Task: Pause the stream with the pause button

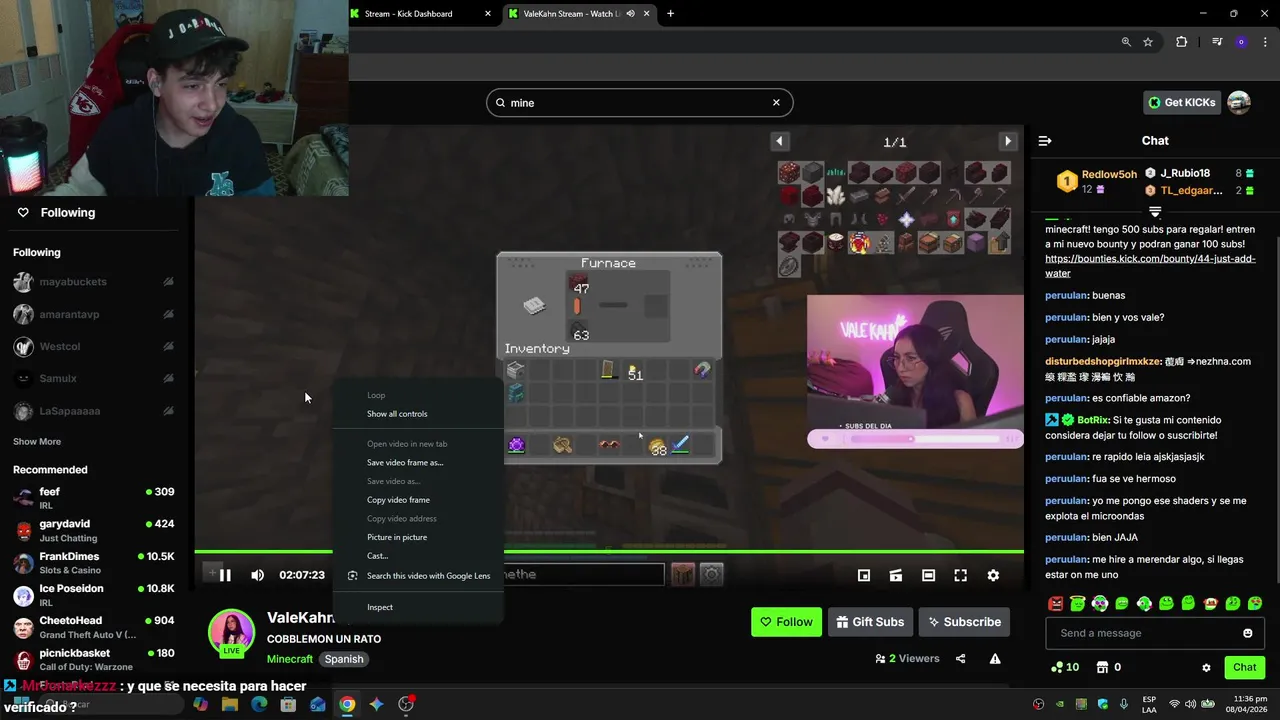Action: (225, 575)
